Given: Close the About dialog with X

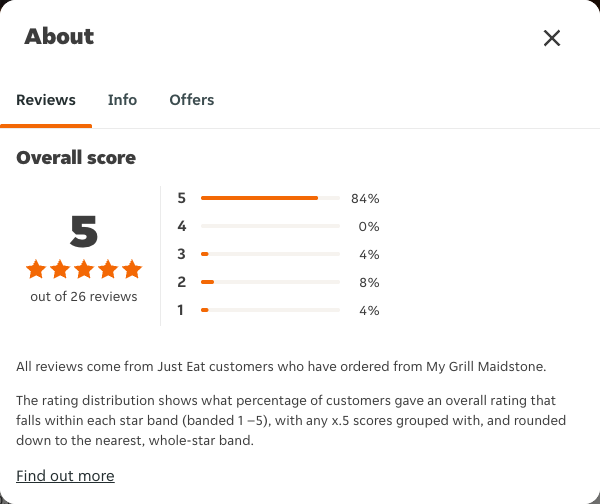Looking at the screenshot, I should pos(552,38).
